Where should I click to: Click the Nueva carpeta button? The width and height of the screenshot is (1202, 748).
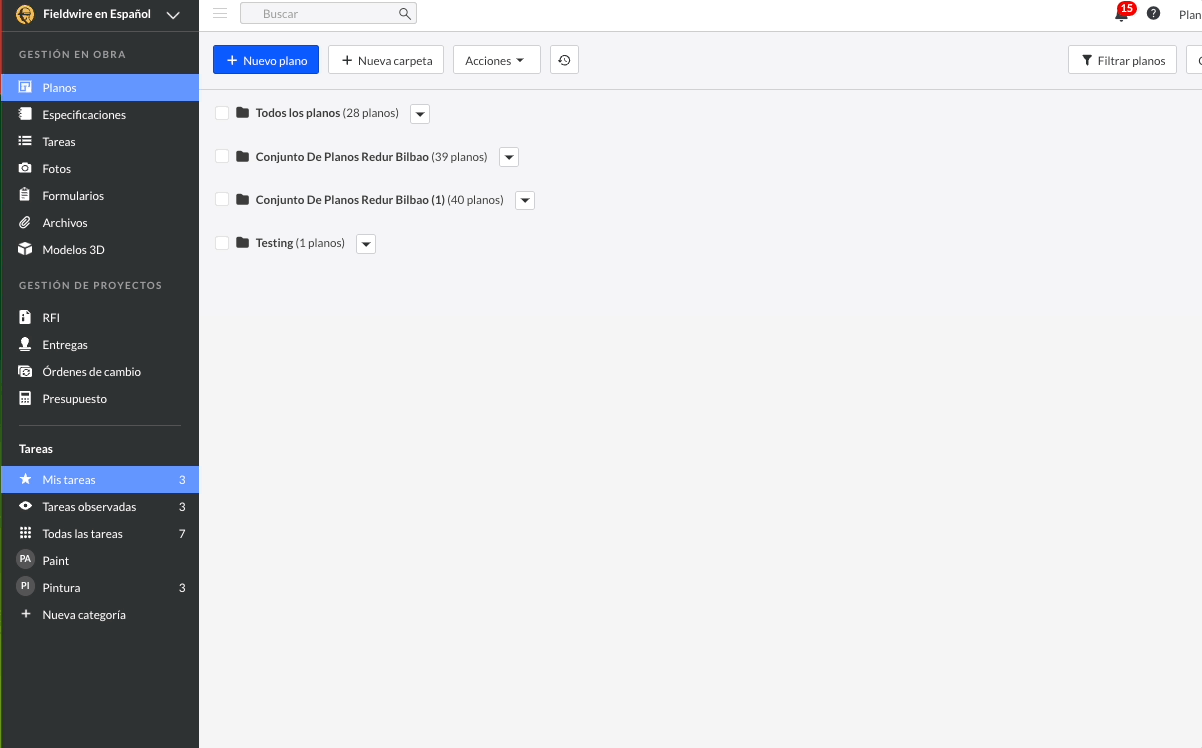(x=386, y=60)
